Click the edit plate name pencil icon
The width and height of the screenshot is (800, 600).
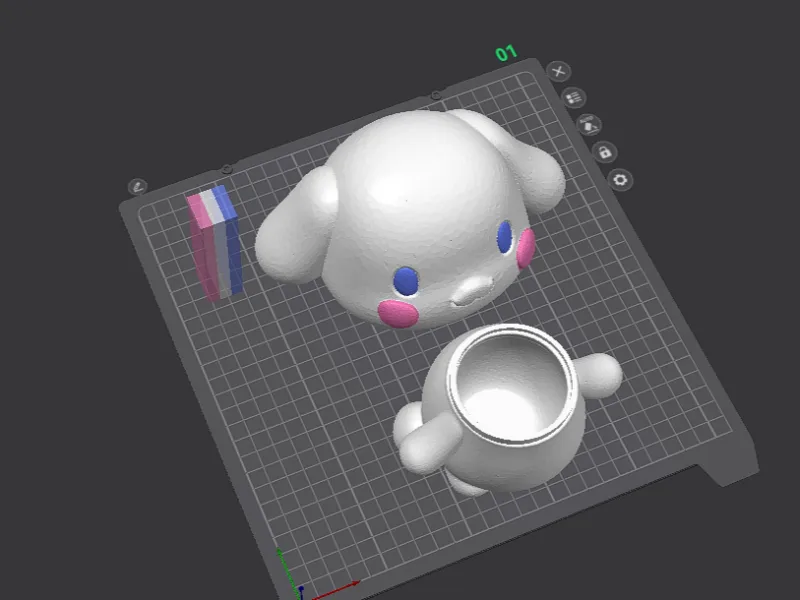138,187
